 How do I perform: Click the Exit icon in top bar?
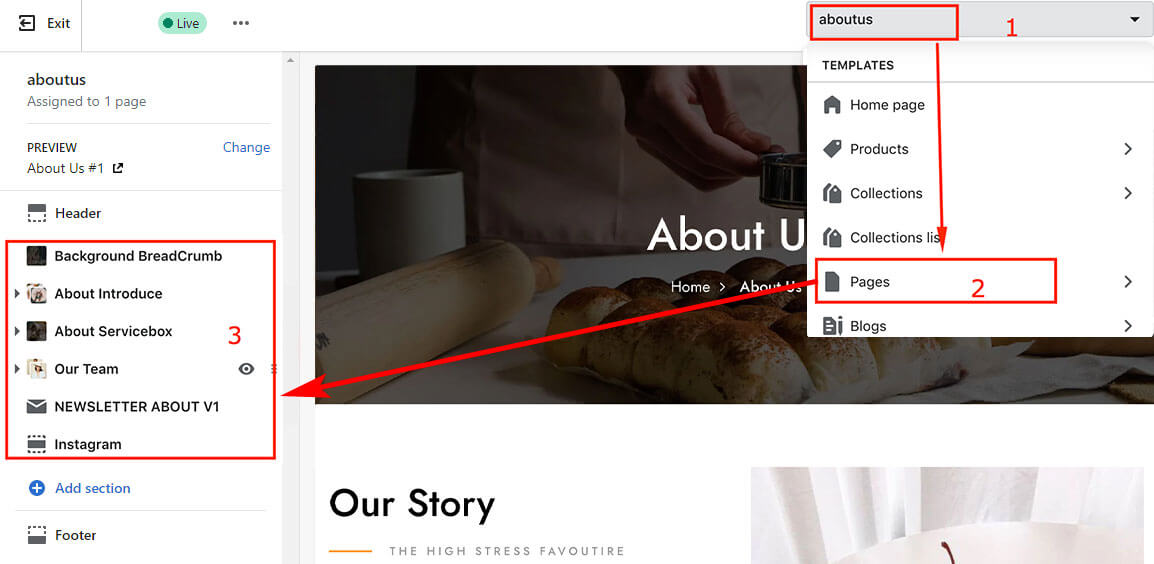tap(27, 24)
